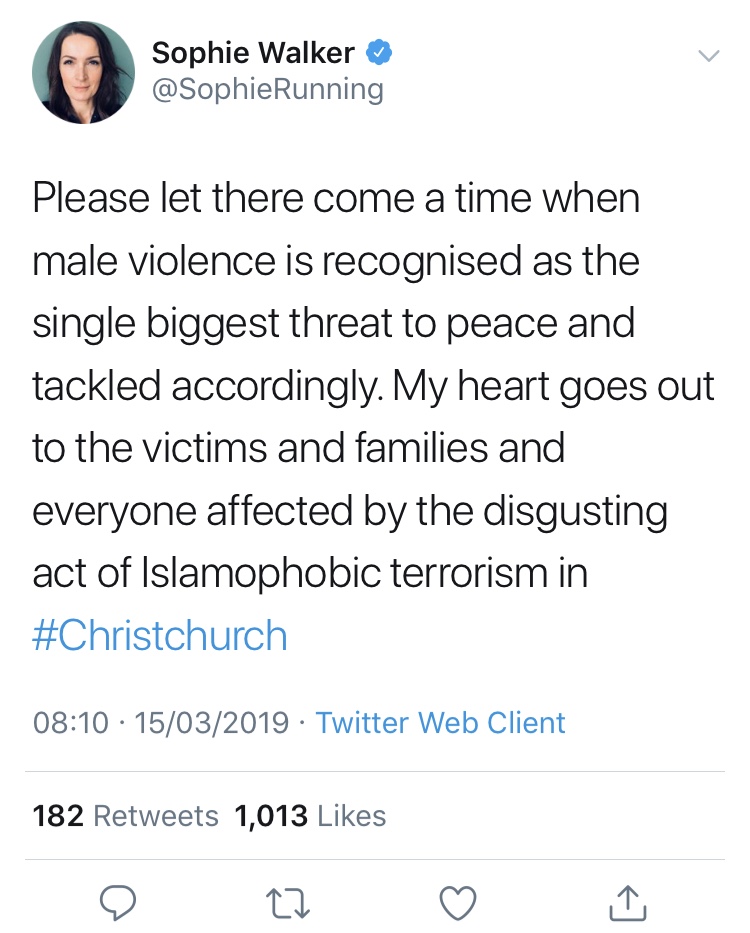
Task: Open the #Christchurch hashtag
Action: [x=160, y=636]
